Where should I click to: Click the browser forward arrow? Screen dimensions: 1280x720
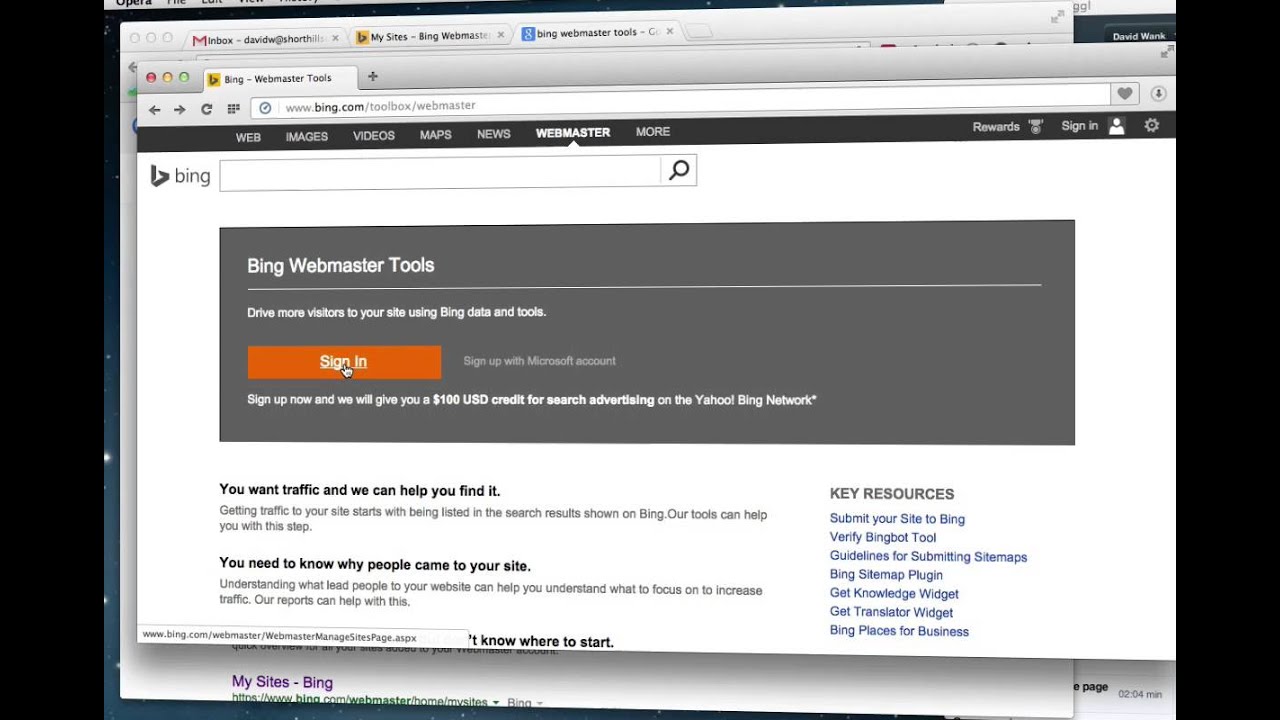point(179,109)
